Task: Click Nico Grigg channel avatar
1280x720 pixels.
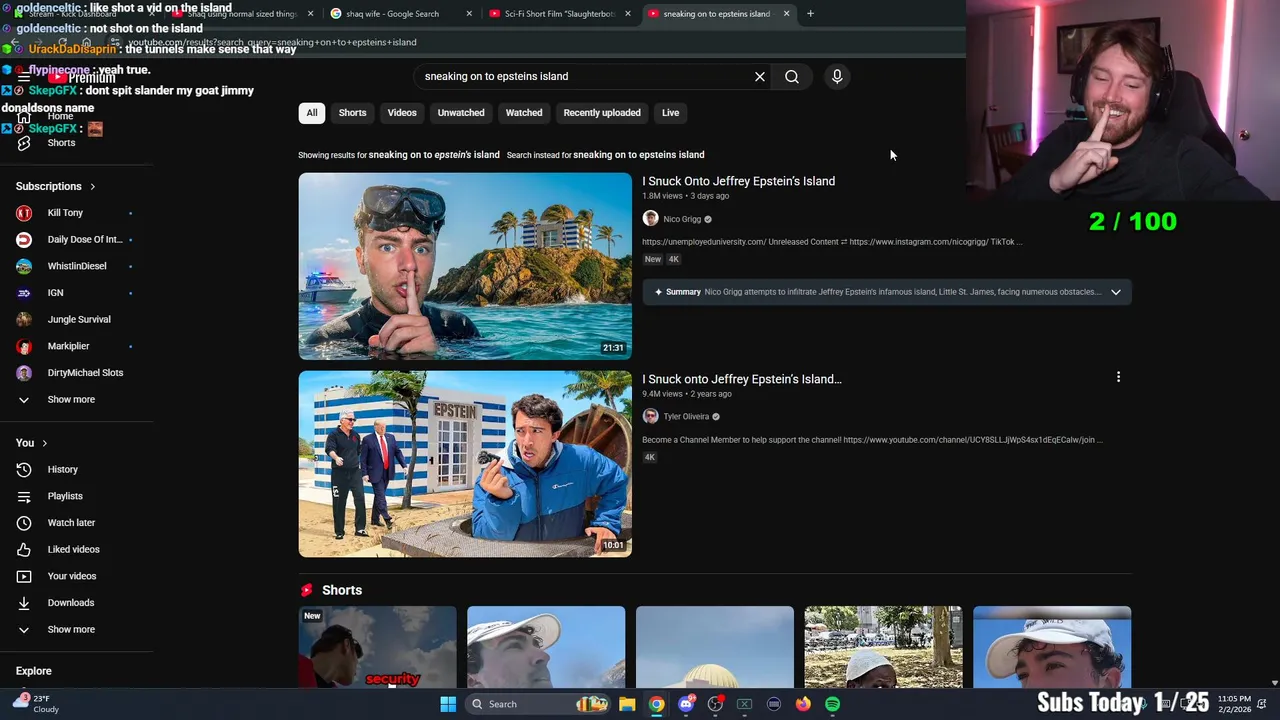Action: click(650, 219)
